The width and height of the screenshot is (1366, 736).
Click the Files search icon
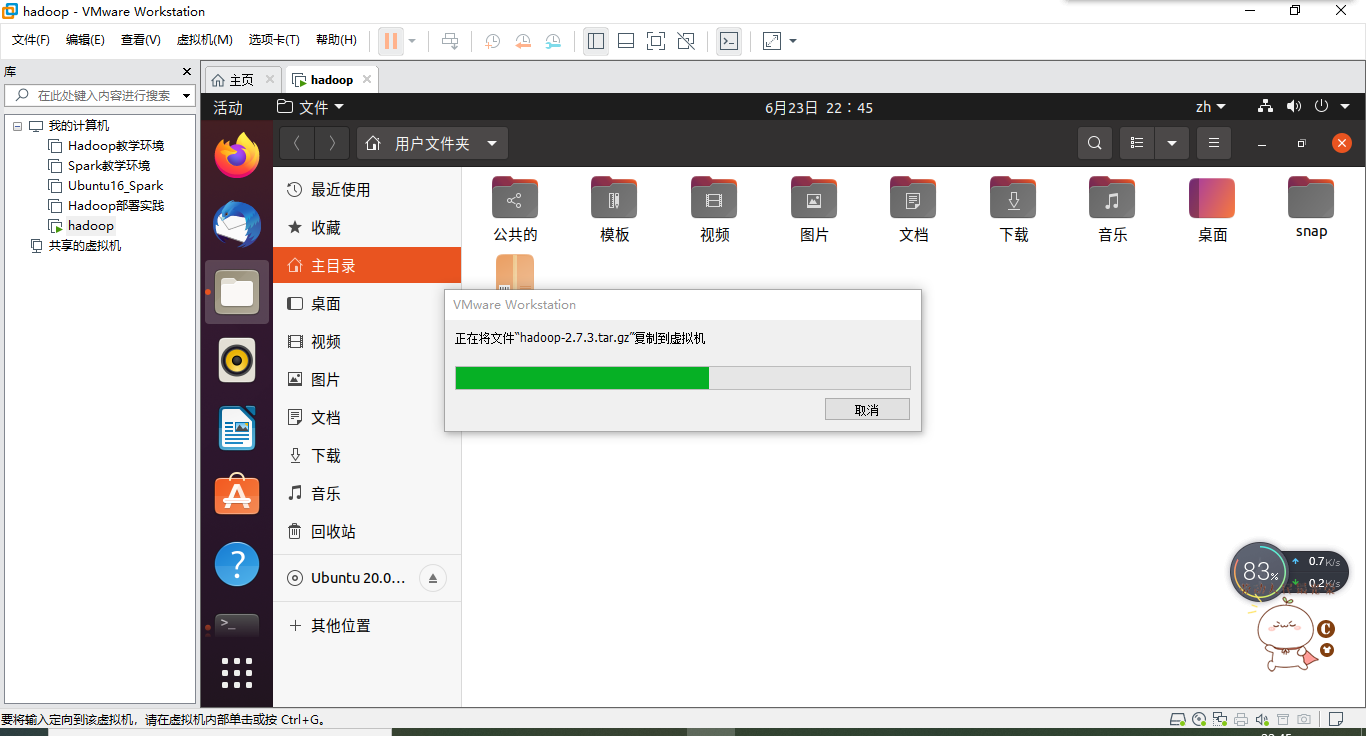[x=1095, y=143]
